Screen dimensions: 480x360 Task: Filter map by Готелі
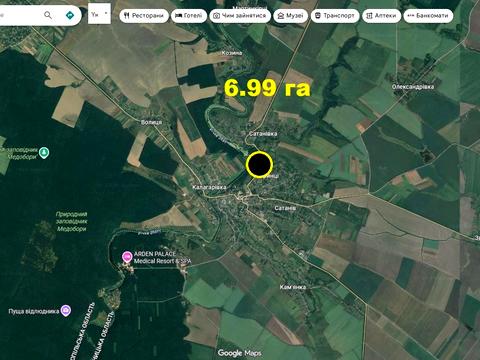pos(188,16)
